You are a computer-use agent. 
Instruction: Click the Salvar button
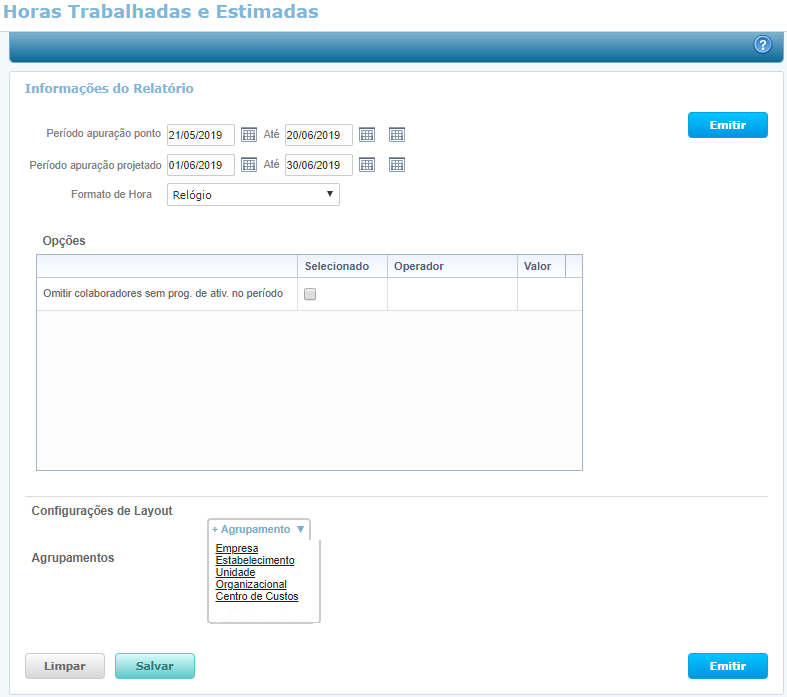[x=155, y=666]
